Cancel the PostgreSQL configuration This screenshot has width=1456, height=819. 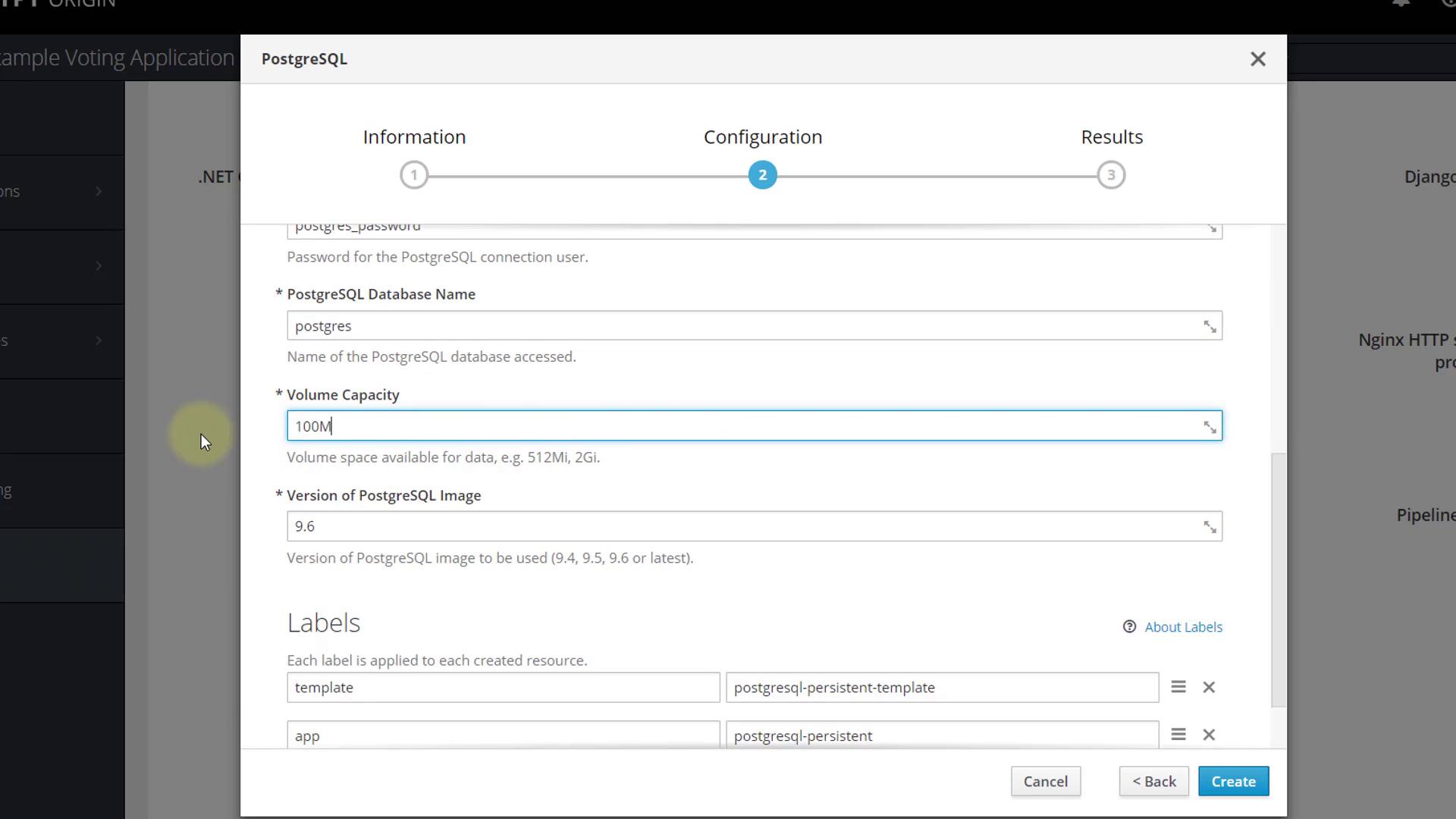(1045, 782)
